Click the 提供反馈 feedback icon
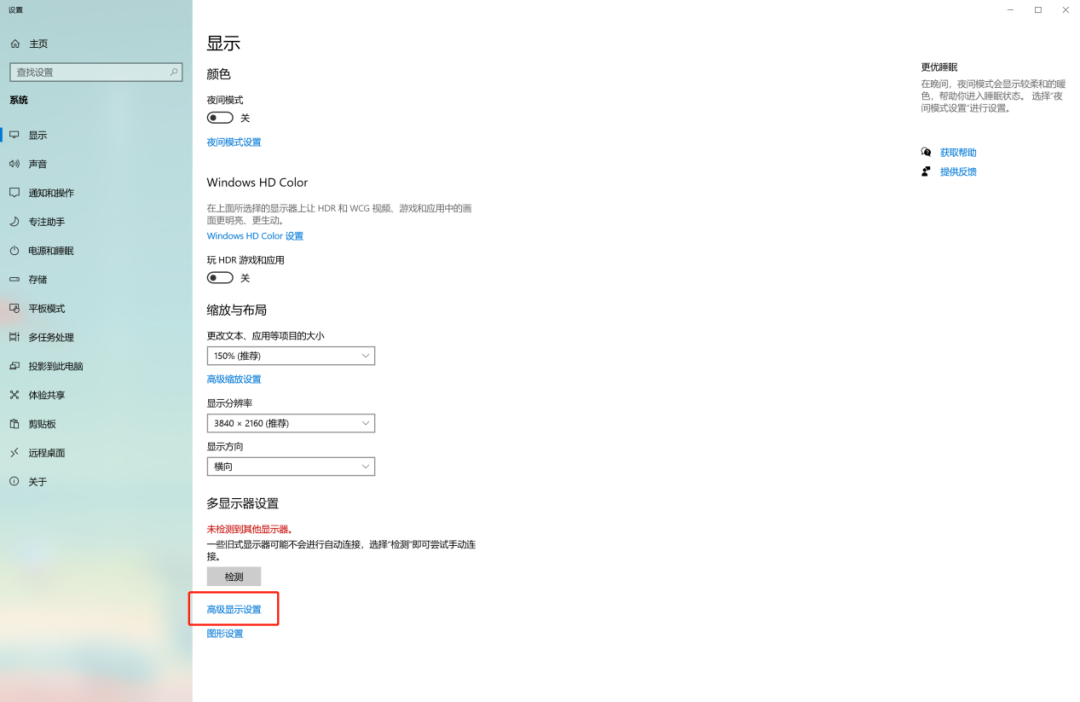1080x702 pixels. (926, 172)
